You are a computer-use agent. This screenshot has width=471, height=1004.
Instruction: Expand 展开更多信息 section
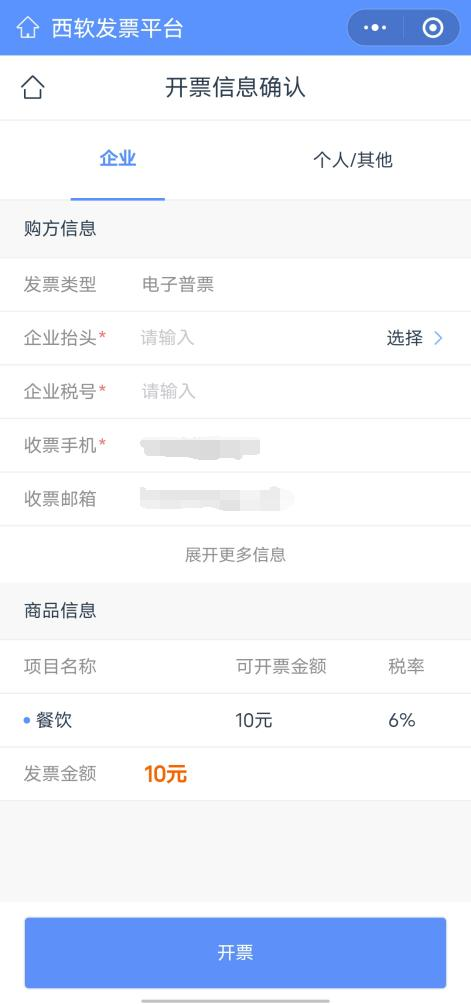click(x=236, y=555)
